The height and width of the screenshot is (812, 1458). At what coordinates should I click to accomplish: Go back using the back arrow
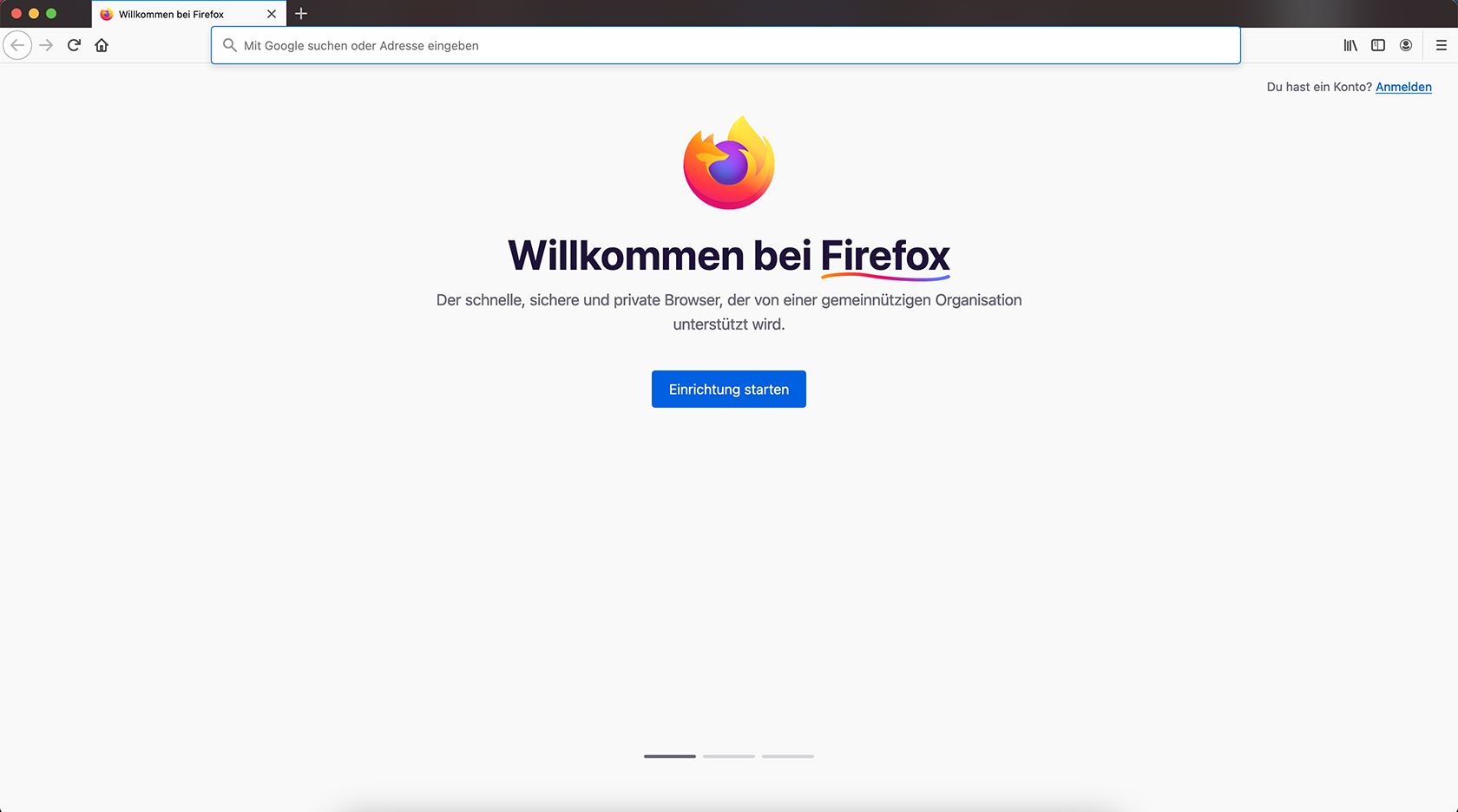(x=17, y=45)
